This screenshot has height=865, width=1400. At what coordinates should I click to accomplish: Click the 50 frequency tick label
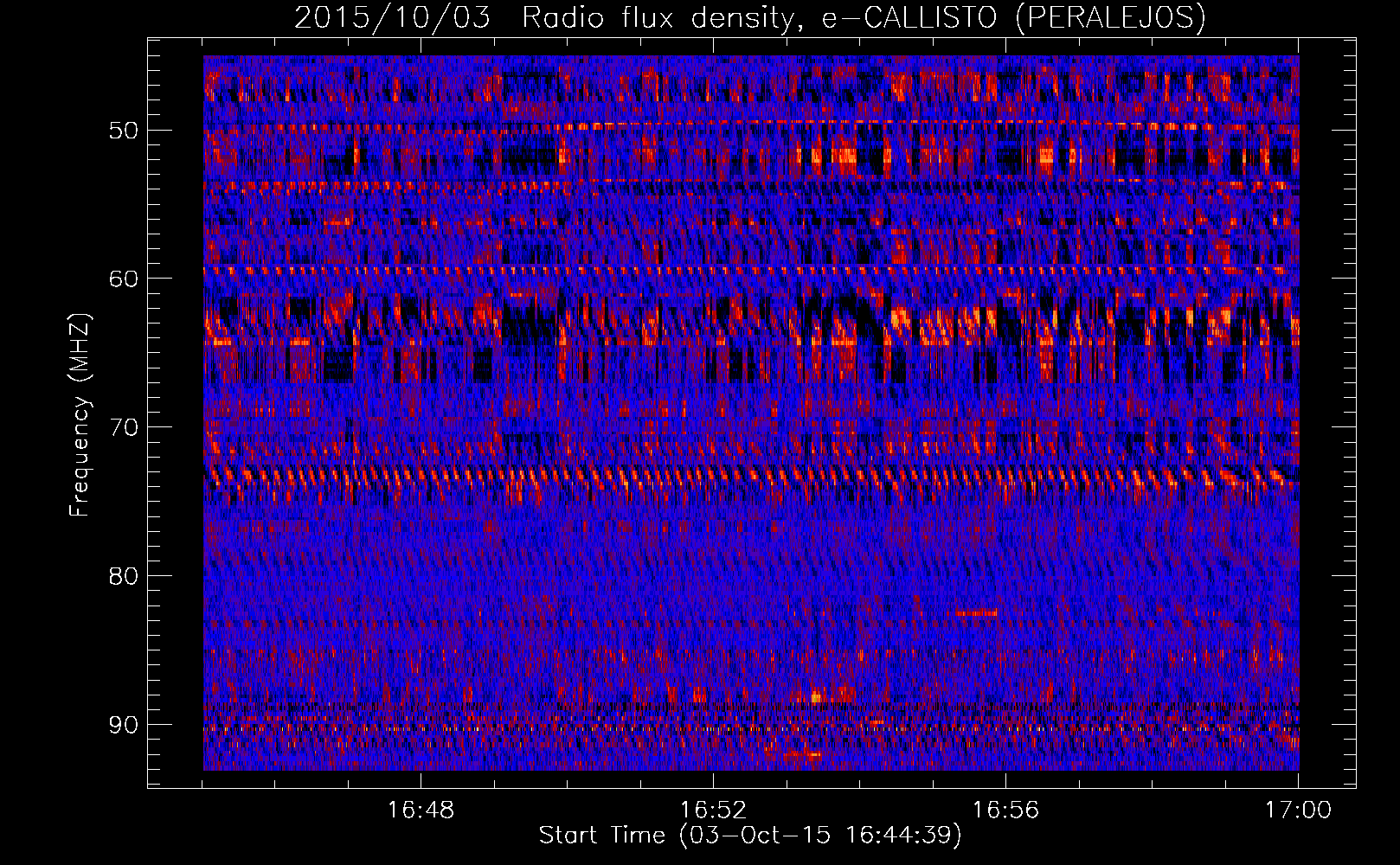pyautogui.click(x=123, y=131)
